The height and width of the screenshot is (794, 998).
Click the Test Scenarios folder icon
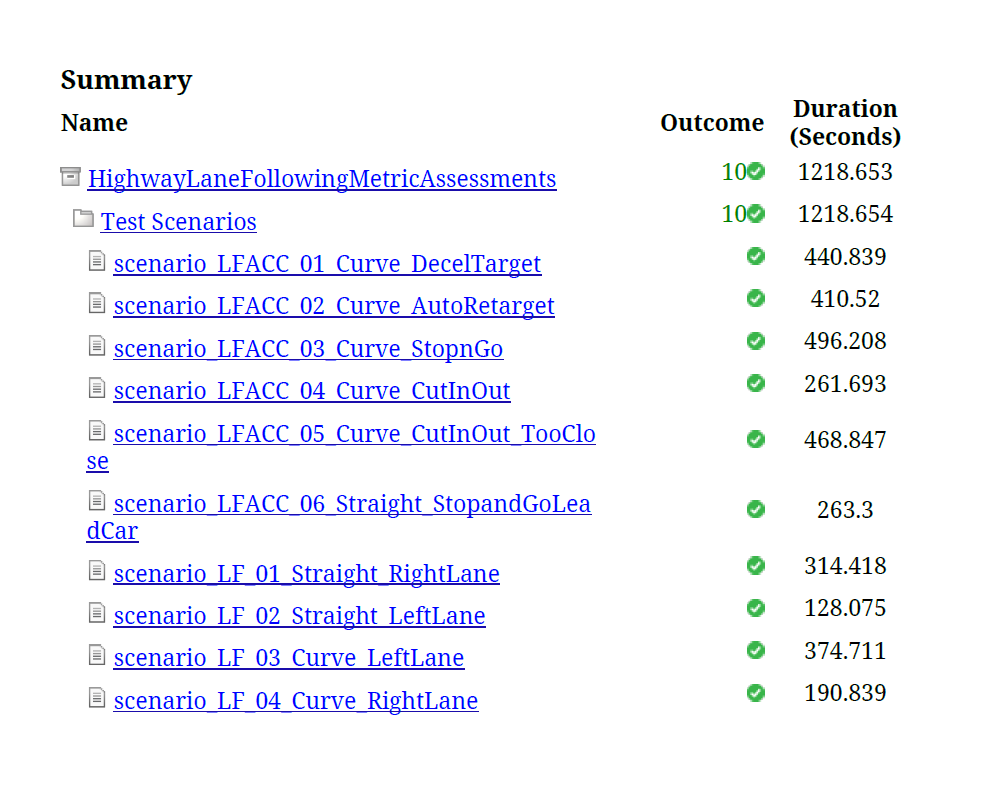[83, 218]
